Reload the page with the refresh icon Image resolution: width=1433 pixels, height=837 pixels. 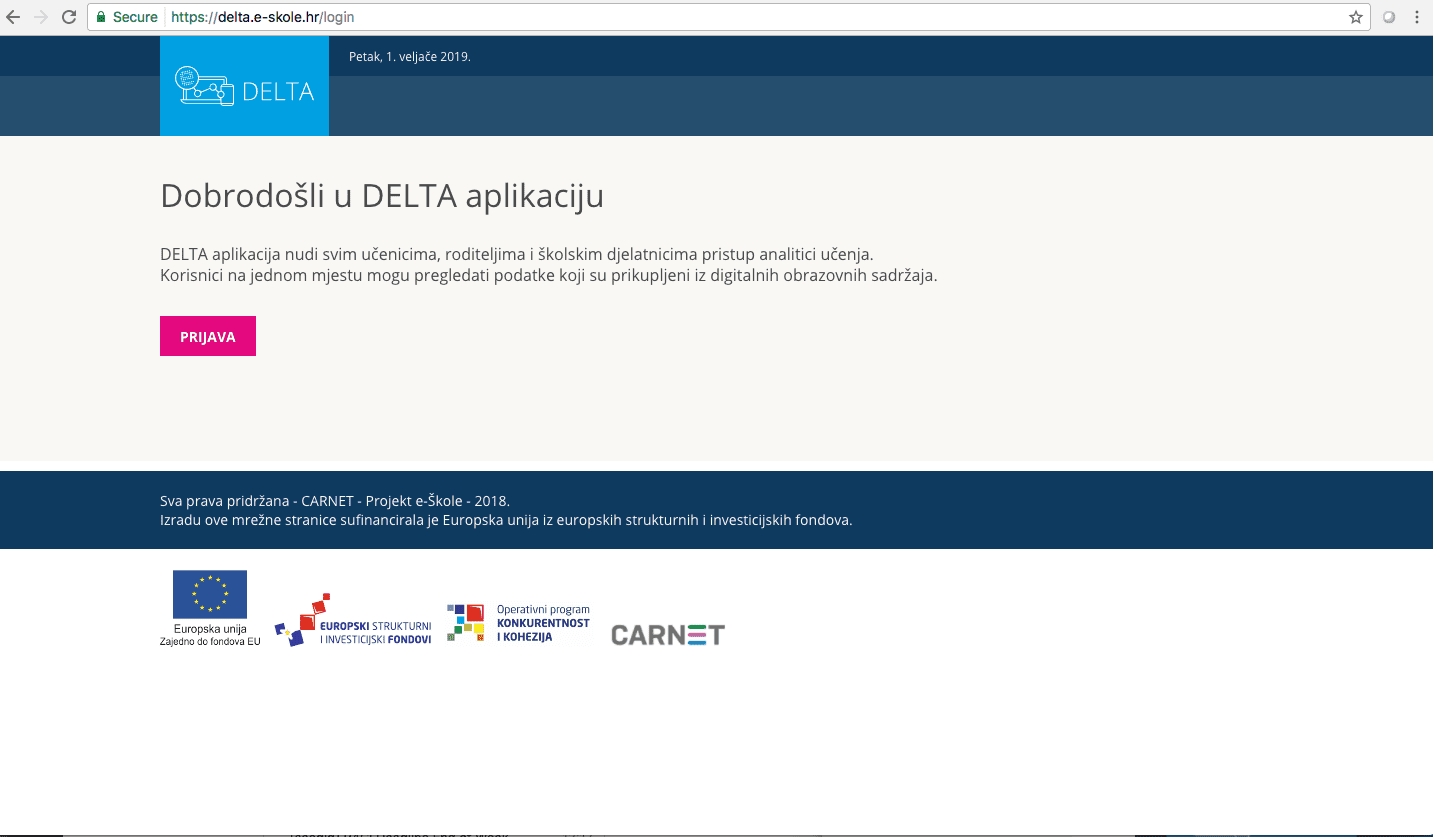(69, 17)
